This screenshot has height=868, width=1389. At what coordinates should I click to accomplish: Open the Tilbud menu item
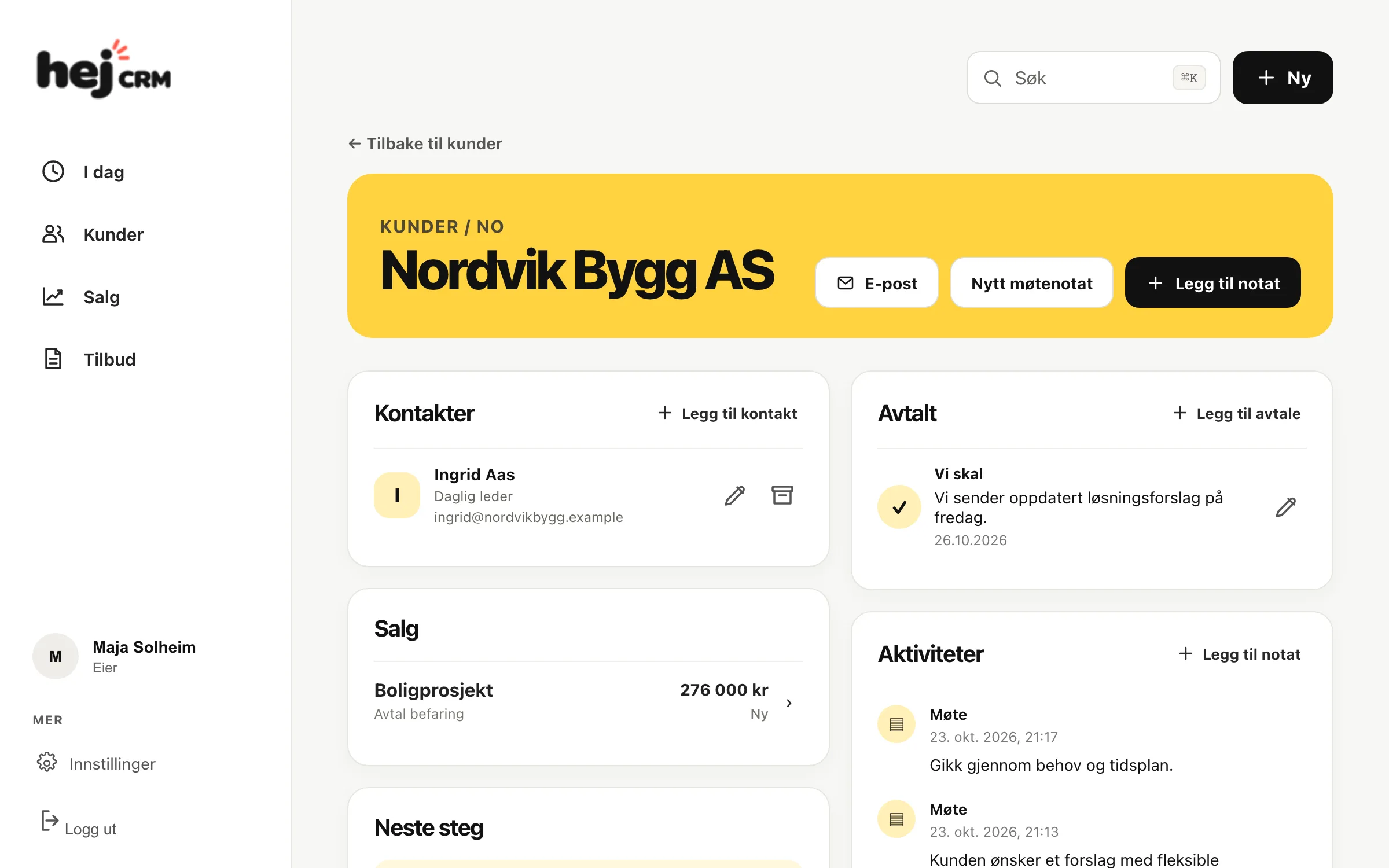pos(89,359)
